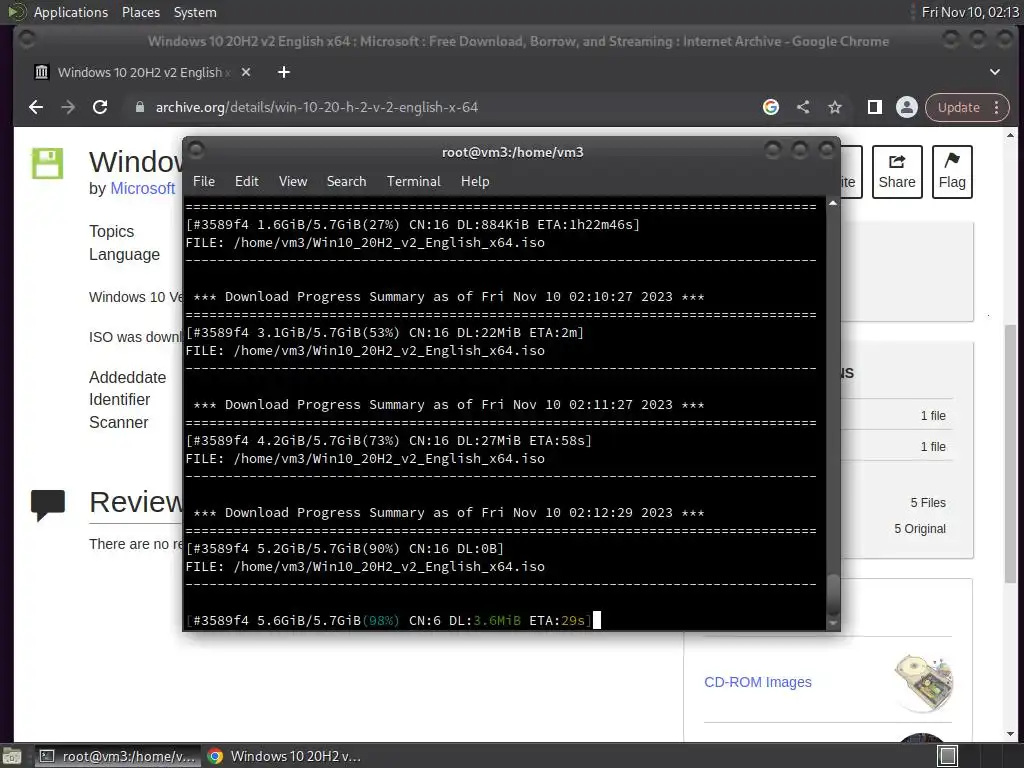The height and width of the screenshot is (768, 1024).
Task: Click the CD-ROM Images thumbnail
Action: (x=924, y=682)
